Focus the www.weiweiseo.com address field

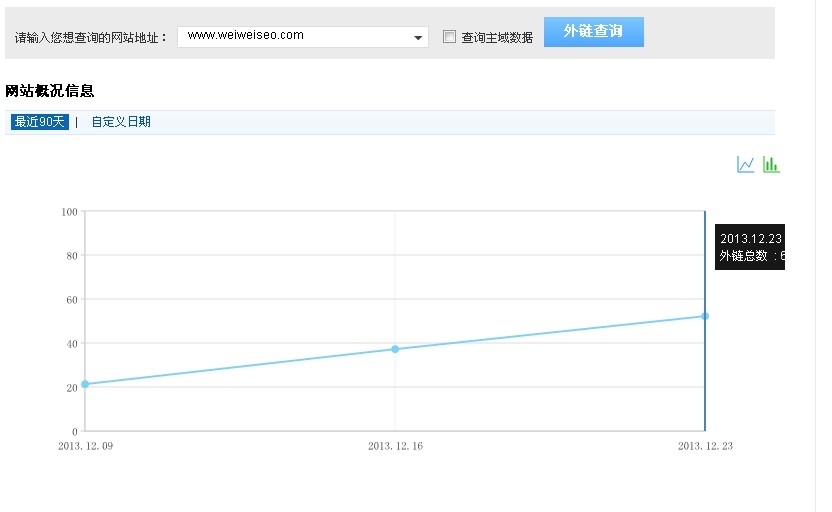[295, 37]
